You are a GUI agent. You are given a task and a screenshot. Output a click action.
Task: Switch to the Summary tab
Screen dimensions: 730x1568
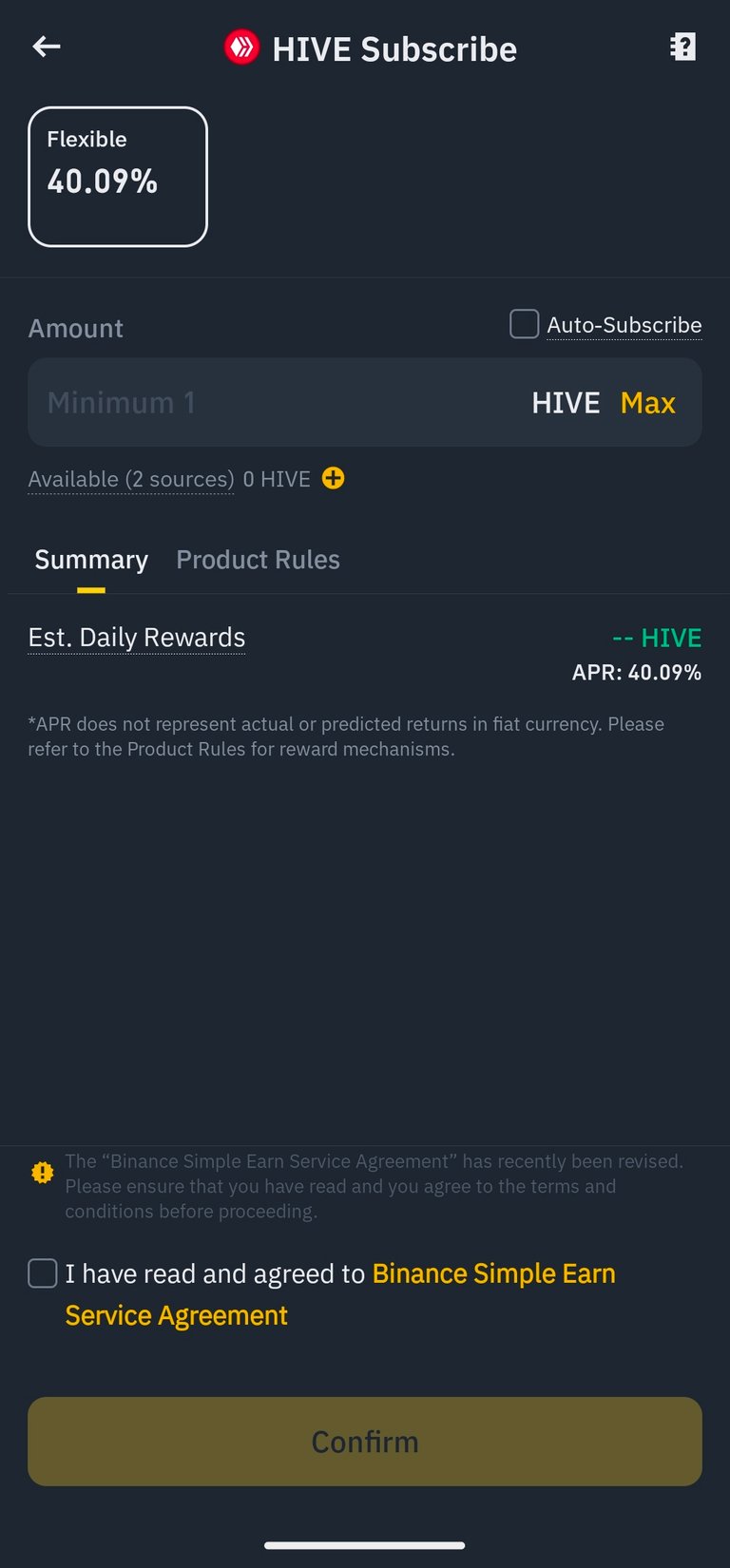click(91, 560)
